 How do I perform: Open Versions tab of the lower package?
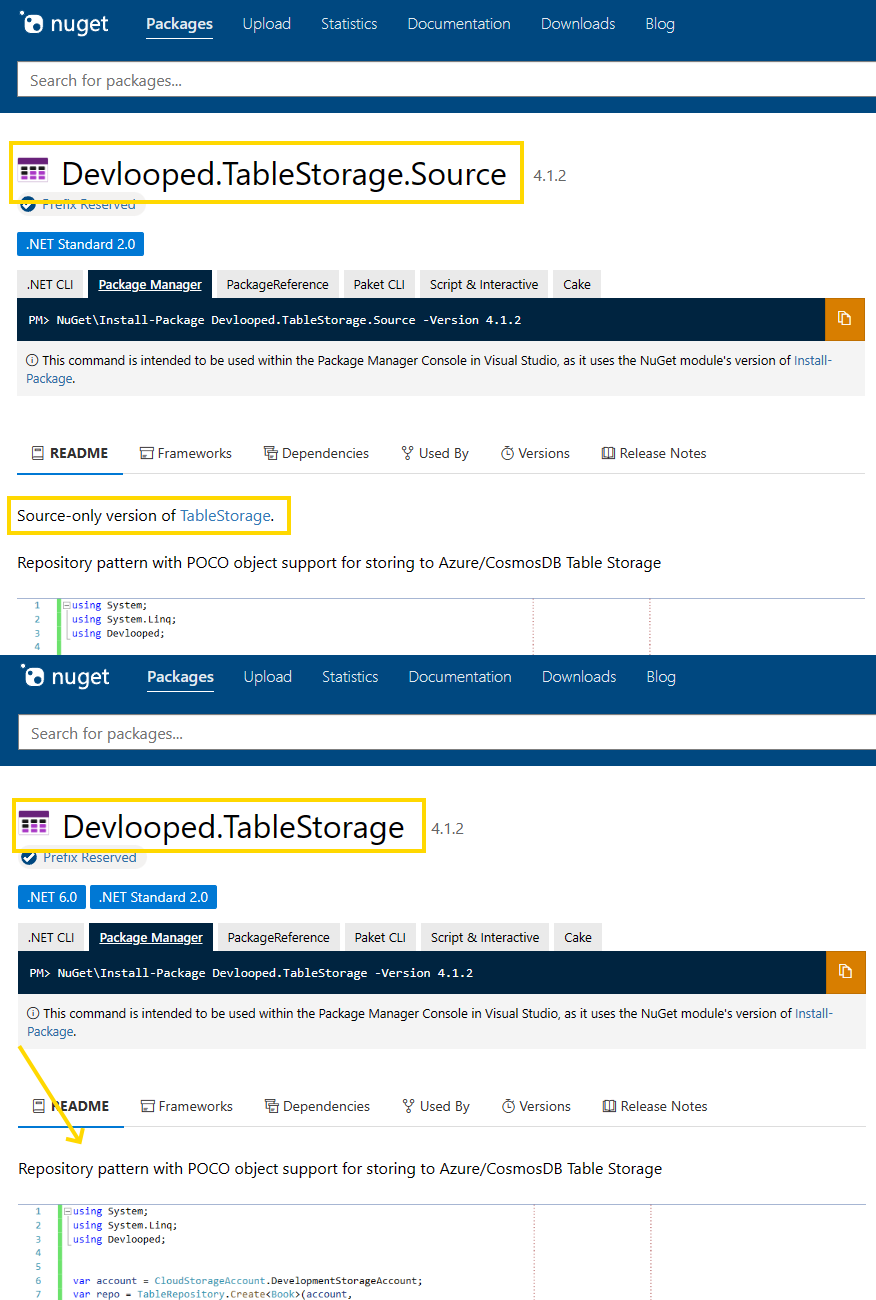point(536,1106)
